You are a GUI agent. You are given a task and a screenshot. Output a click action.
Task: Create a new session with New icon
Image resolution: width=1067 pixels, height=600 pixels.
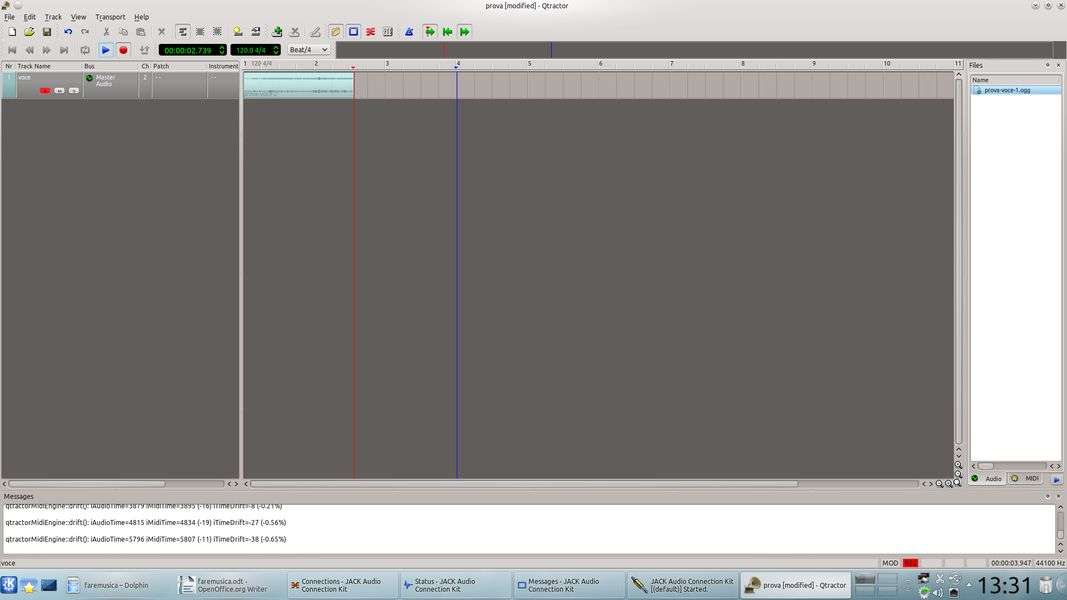(x=12, y=31)
